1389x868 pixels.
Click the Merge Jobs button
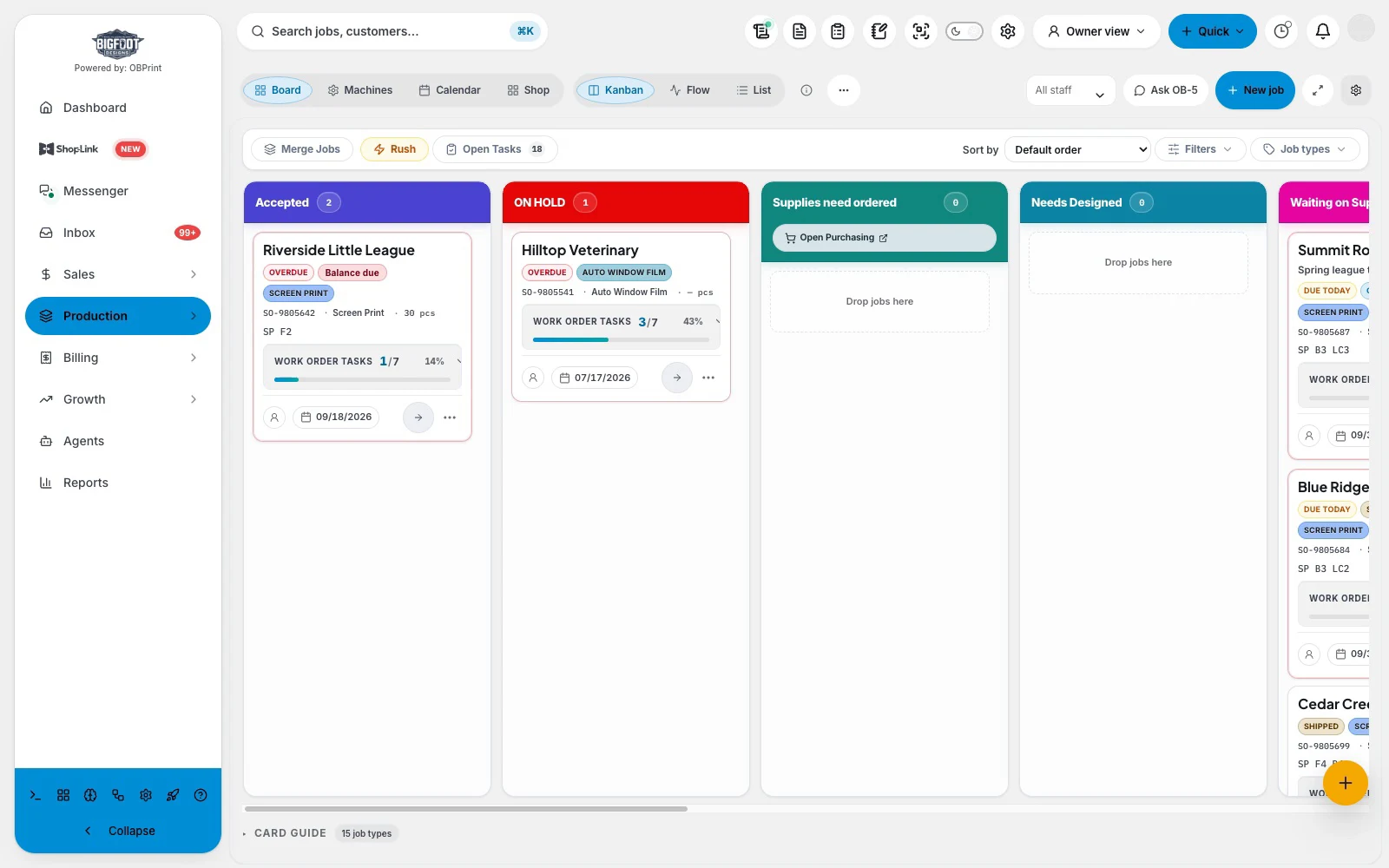[302, 149]
